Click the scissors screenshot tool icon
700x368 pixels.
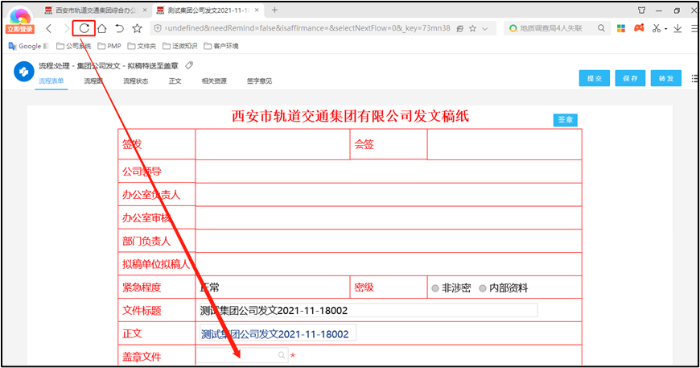656,28
